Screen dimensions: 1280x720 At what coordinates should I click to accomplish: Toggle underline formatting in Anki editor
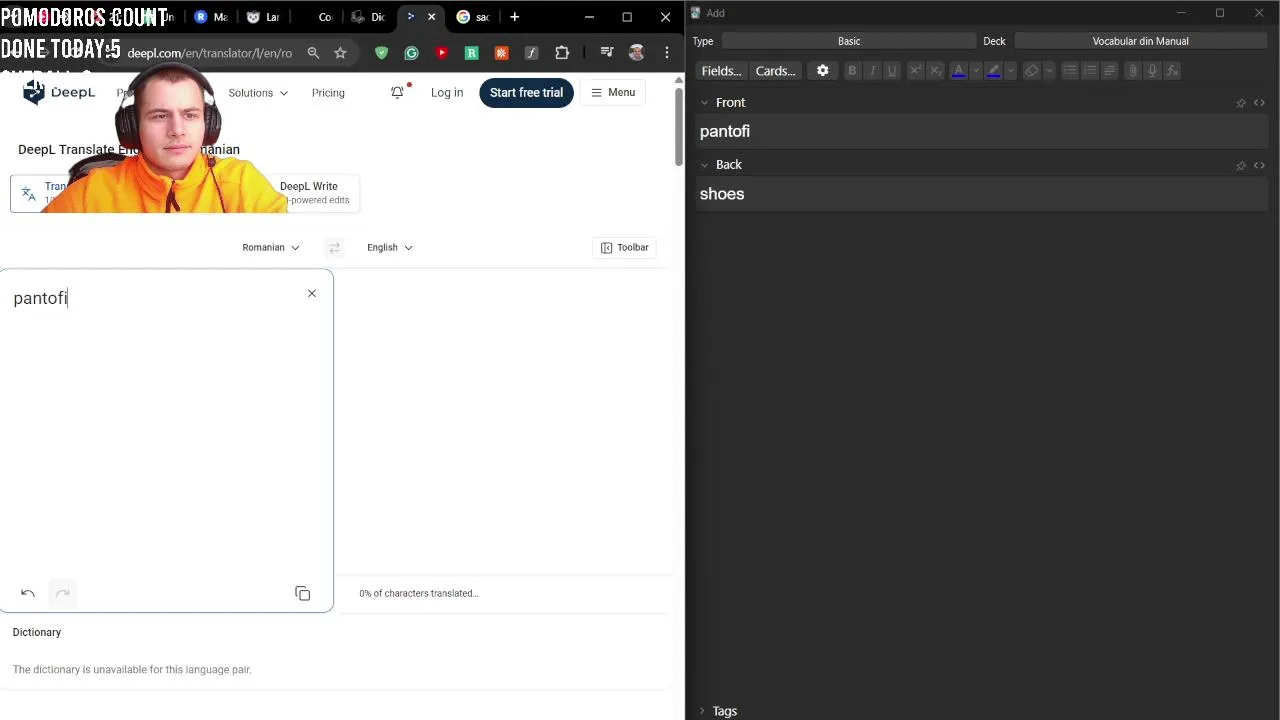pyautogui.click(x=892, y=71)
